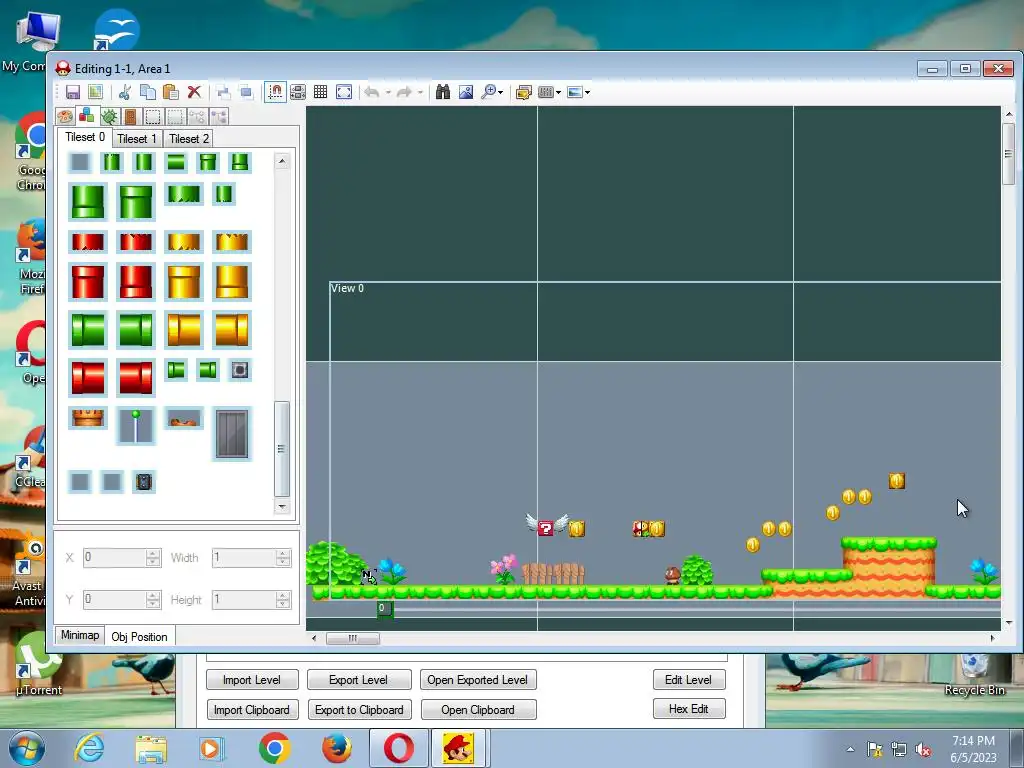
Task: Open the Minimap tab
Action: click(80, 635)
